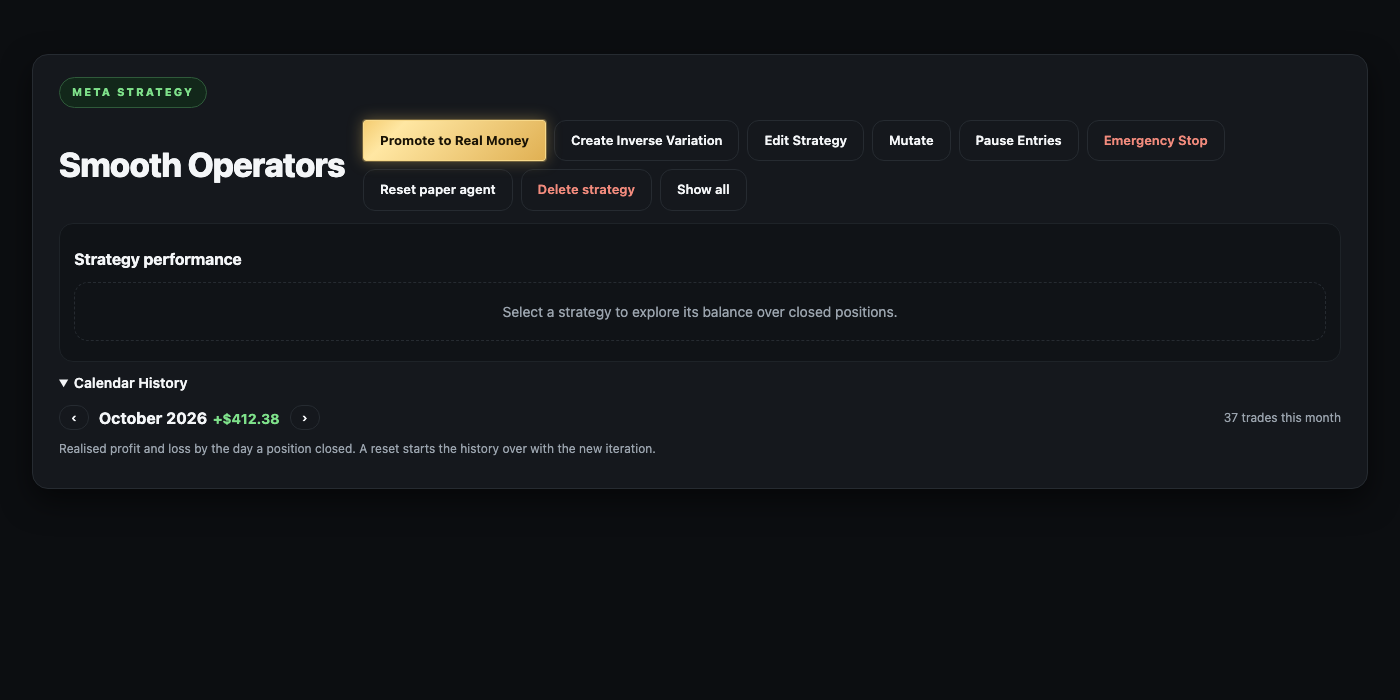
Task: Trigger the Emergency Stop button
Action: point(1155,141)
